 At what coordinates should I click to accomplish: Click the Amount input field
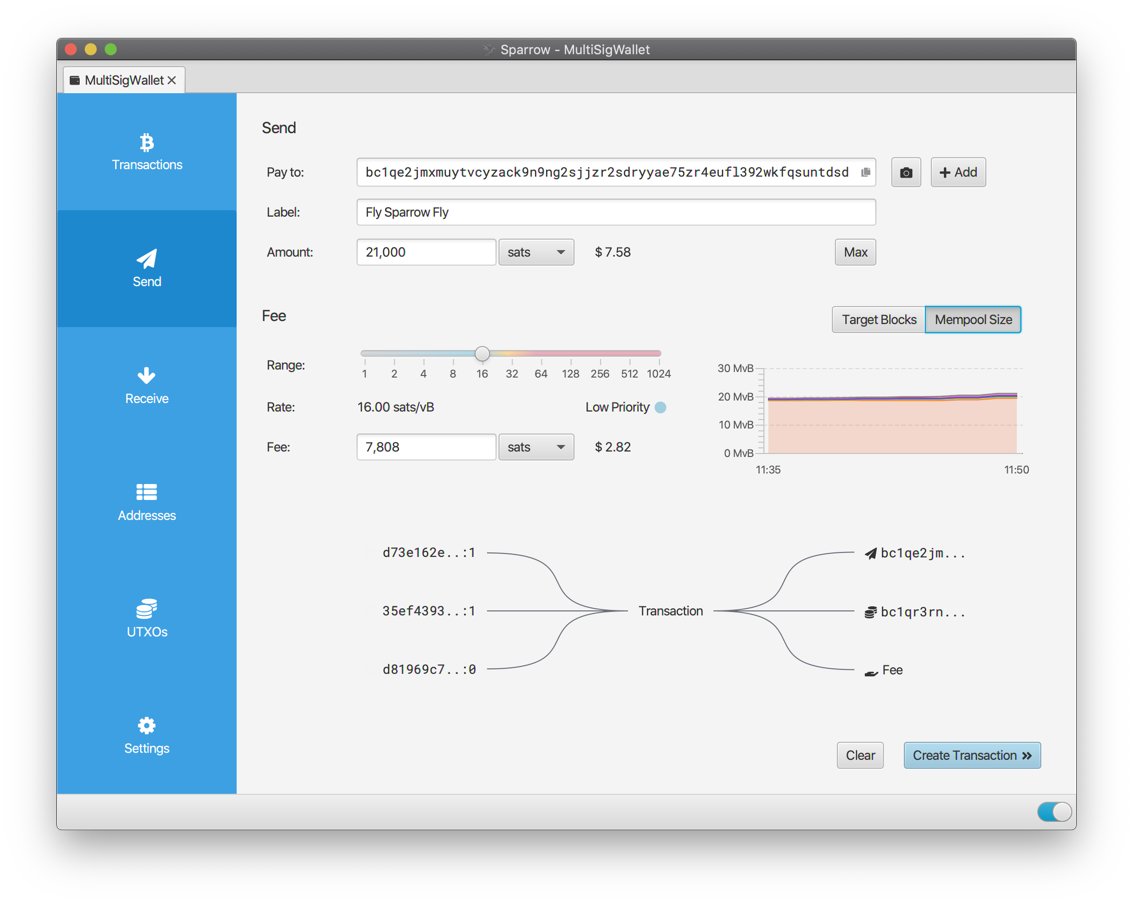click(x=426, y=252)
